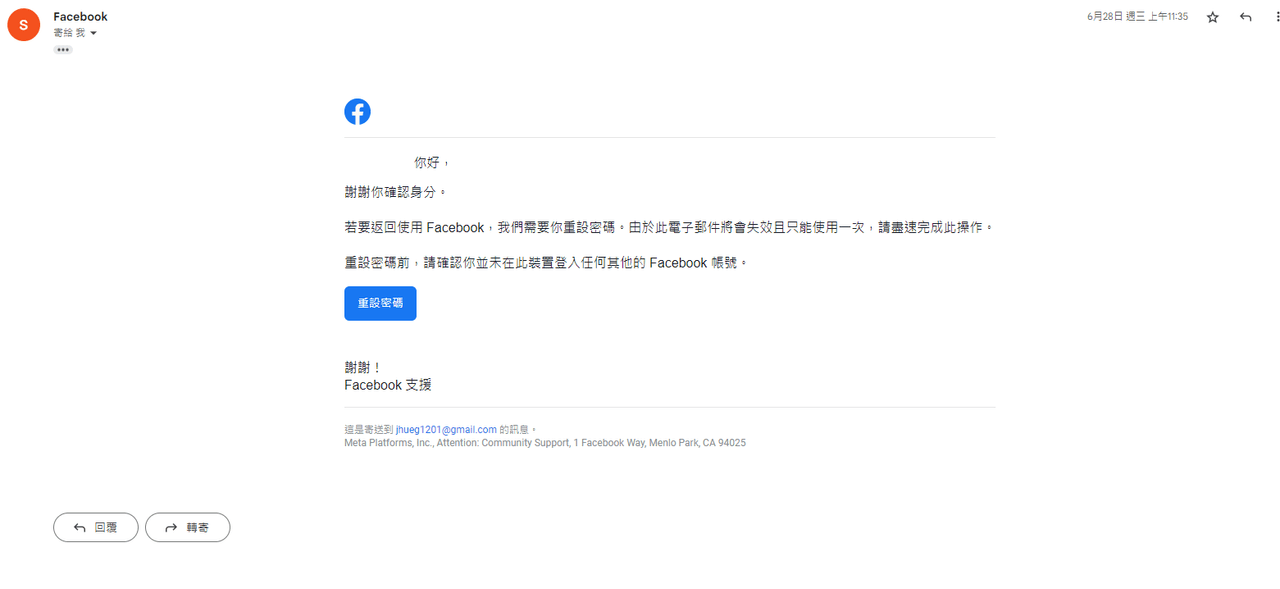Click the 寄給 我 recipient text
The height and width of the screenshot is (589, 1280).
(x=69, y=33)
